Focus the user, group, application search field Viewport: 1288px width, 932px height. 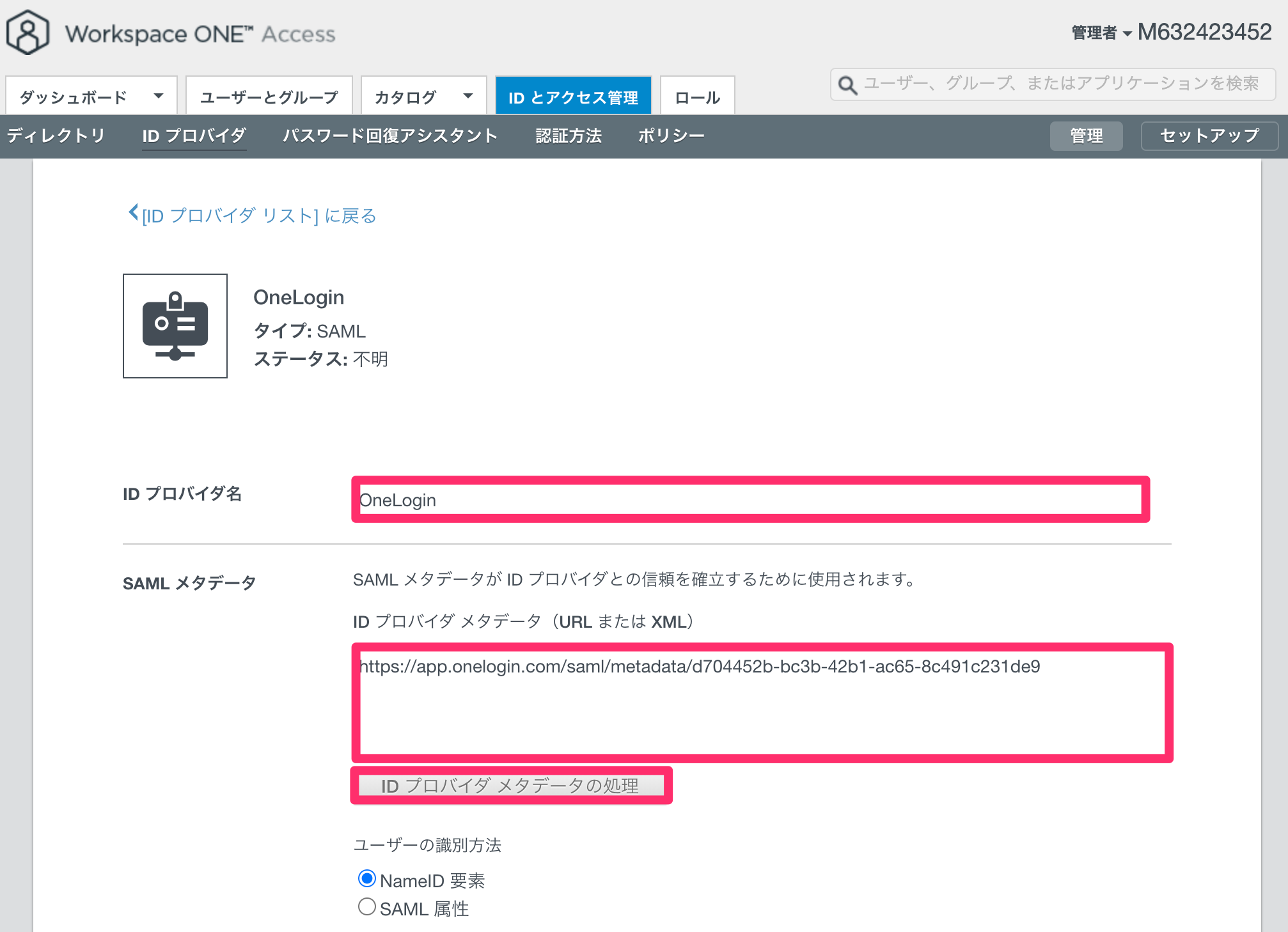[1053, 84]
